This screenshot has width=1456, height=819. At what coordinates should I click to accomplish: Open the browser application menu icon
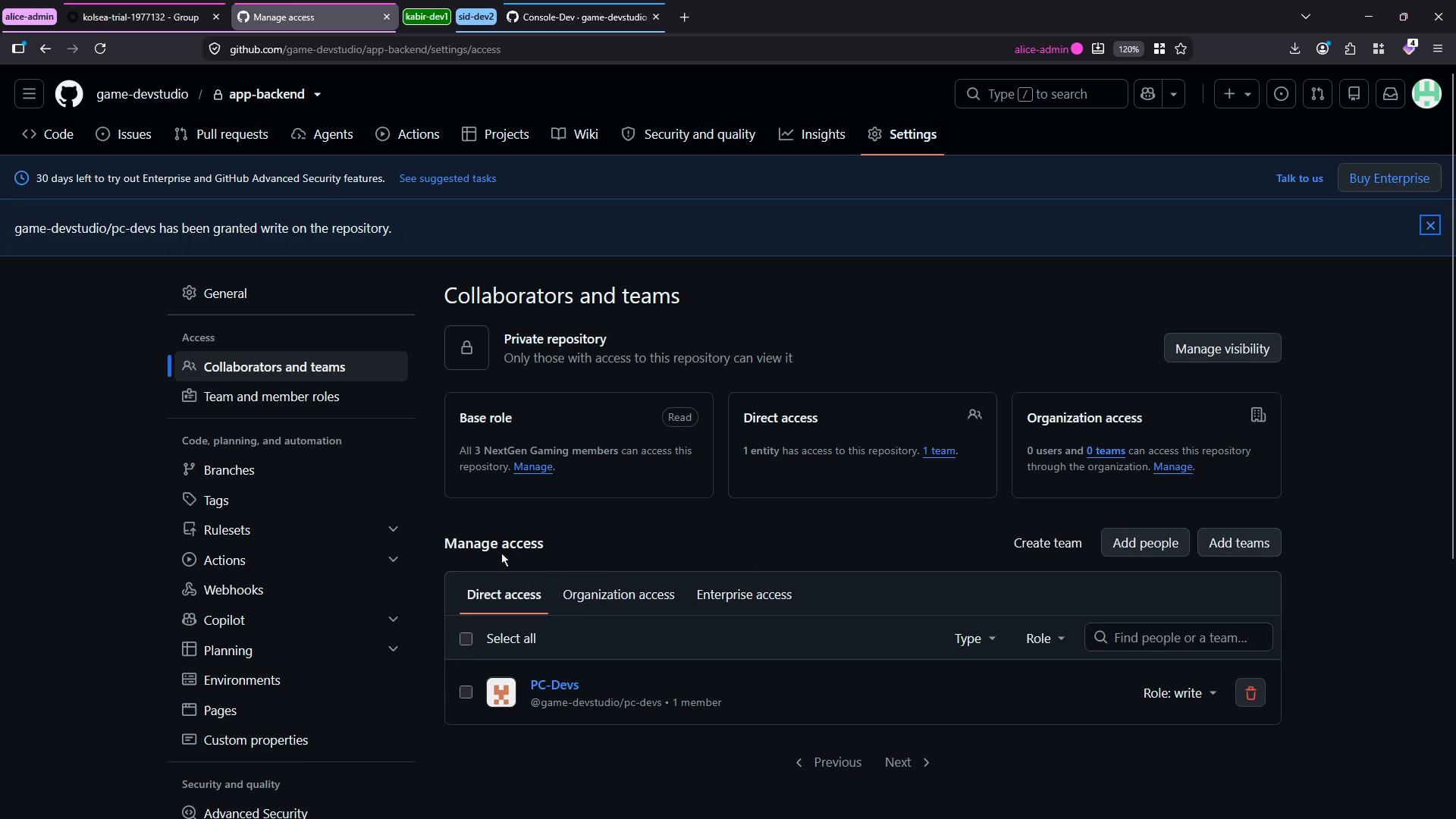pyautogui.click(x=1437, y=49)
